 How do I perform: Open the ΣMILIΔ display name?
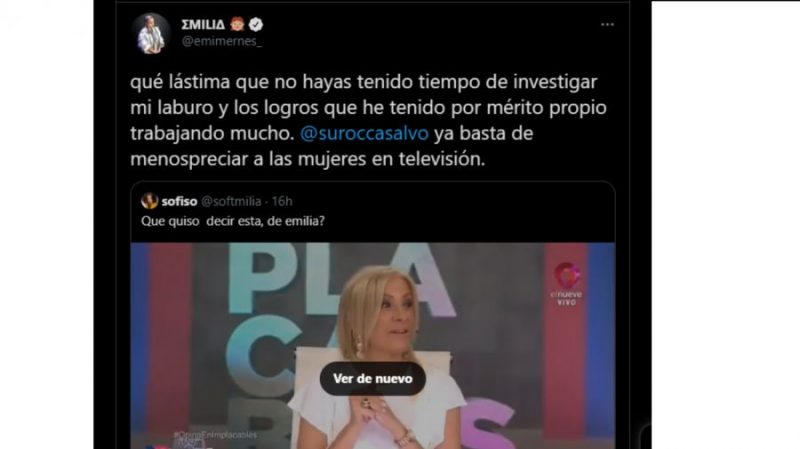coord(203,24)
